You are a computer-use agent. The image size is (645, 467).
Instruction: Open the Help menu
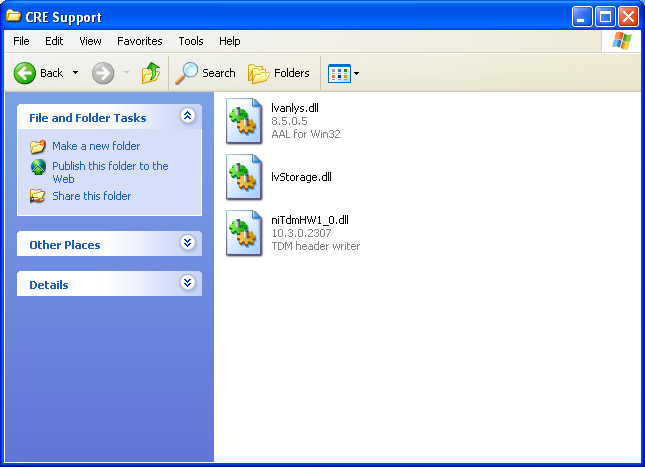click(230, 41)
